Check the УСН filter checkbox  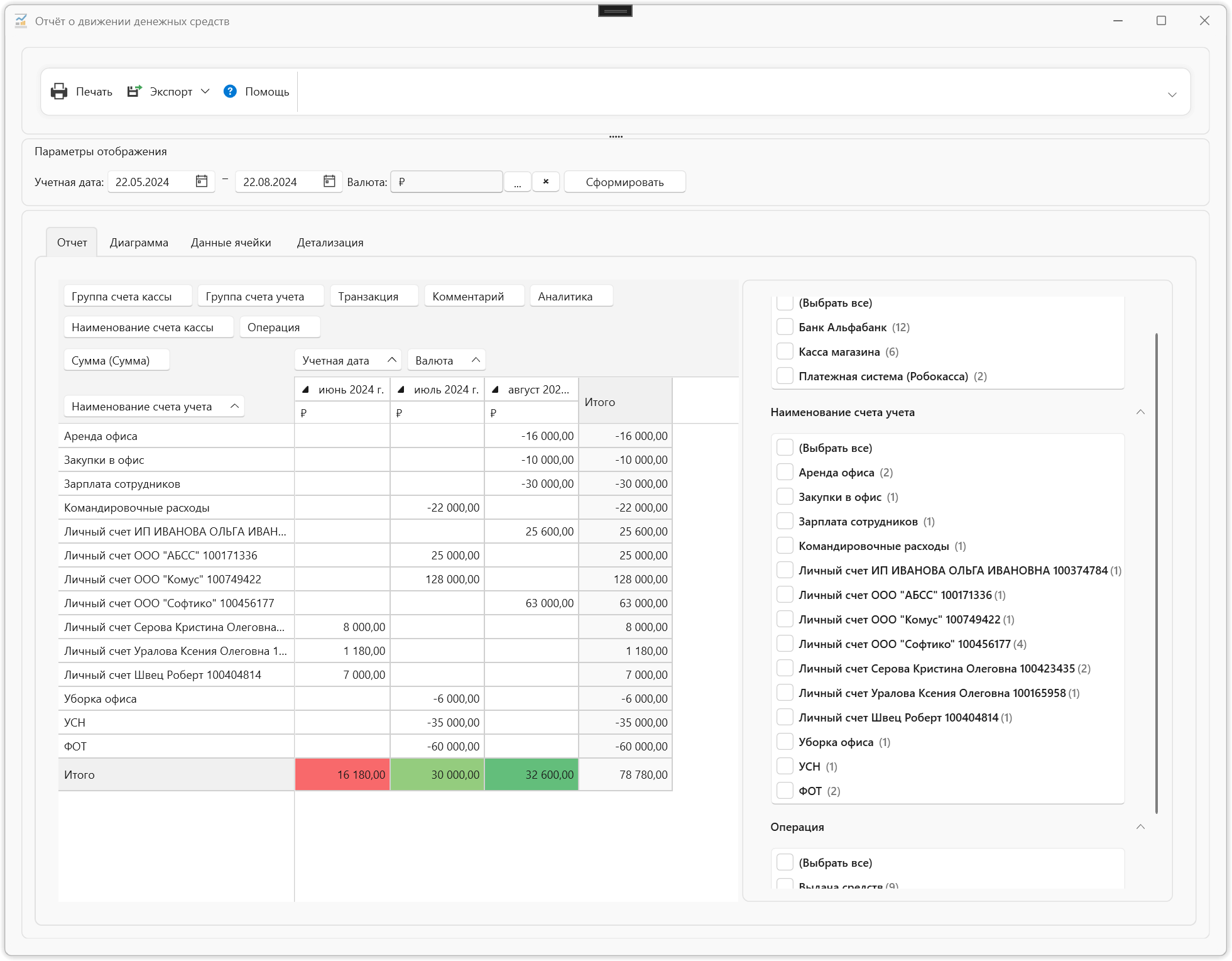pos(785,766)
